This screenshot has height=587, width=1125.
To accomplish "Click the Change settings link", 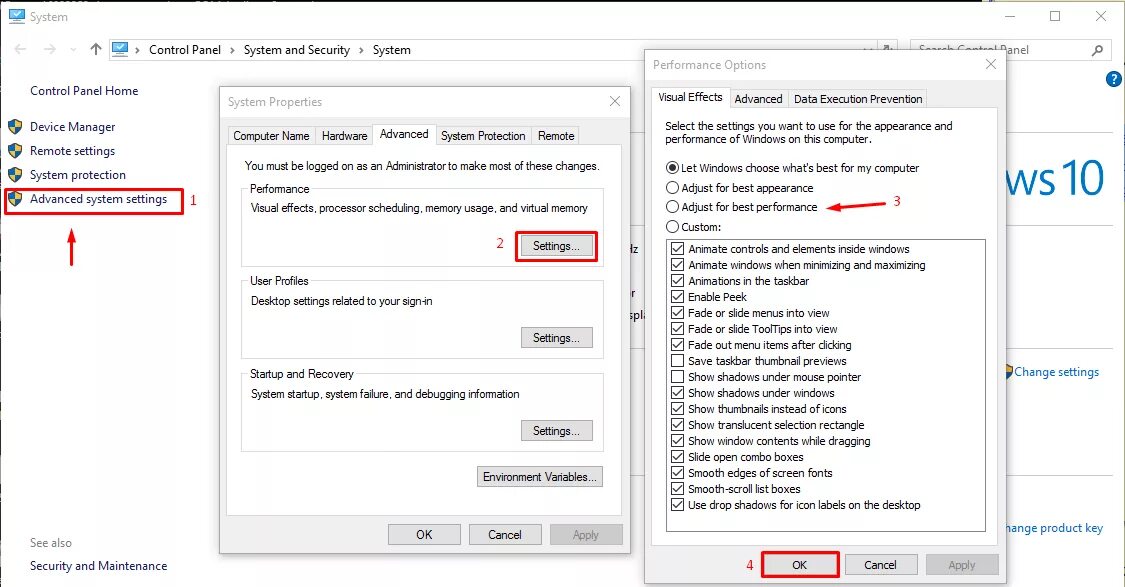I will (x=1056, y=372).
